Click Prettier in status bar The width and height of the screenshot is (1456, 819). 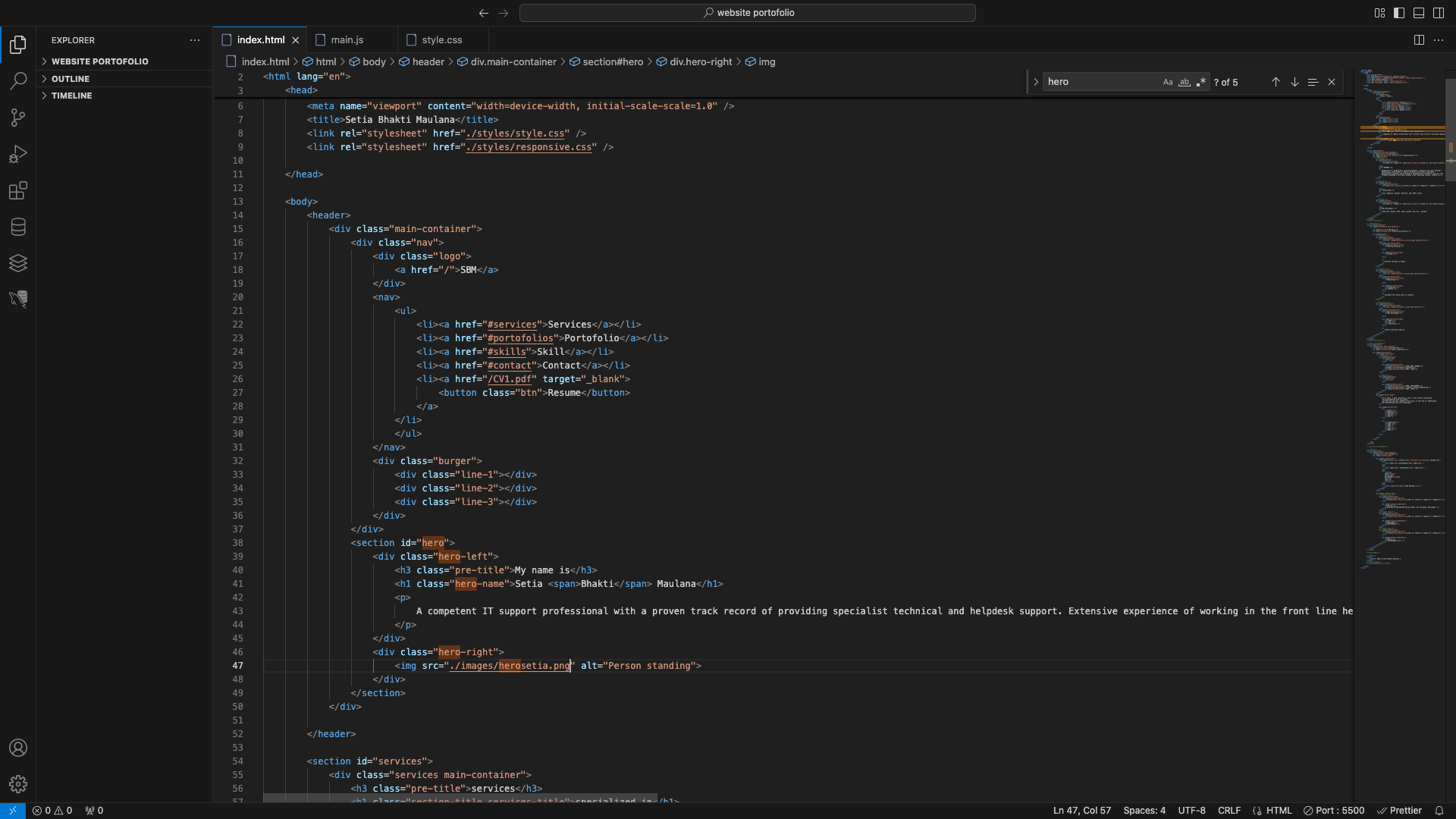pos(1400,811)
